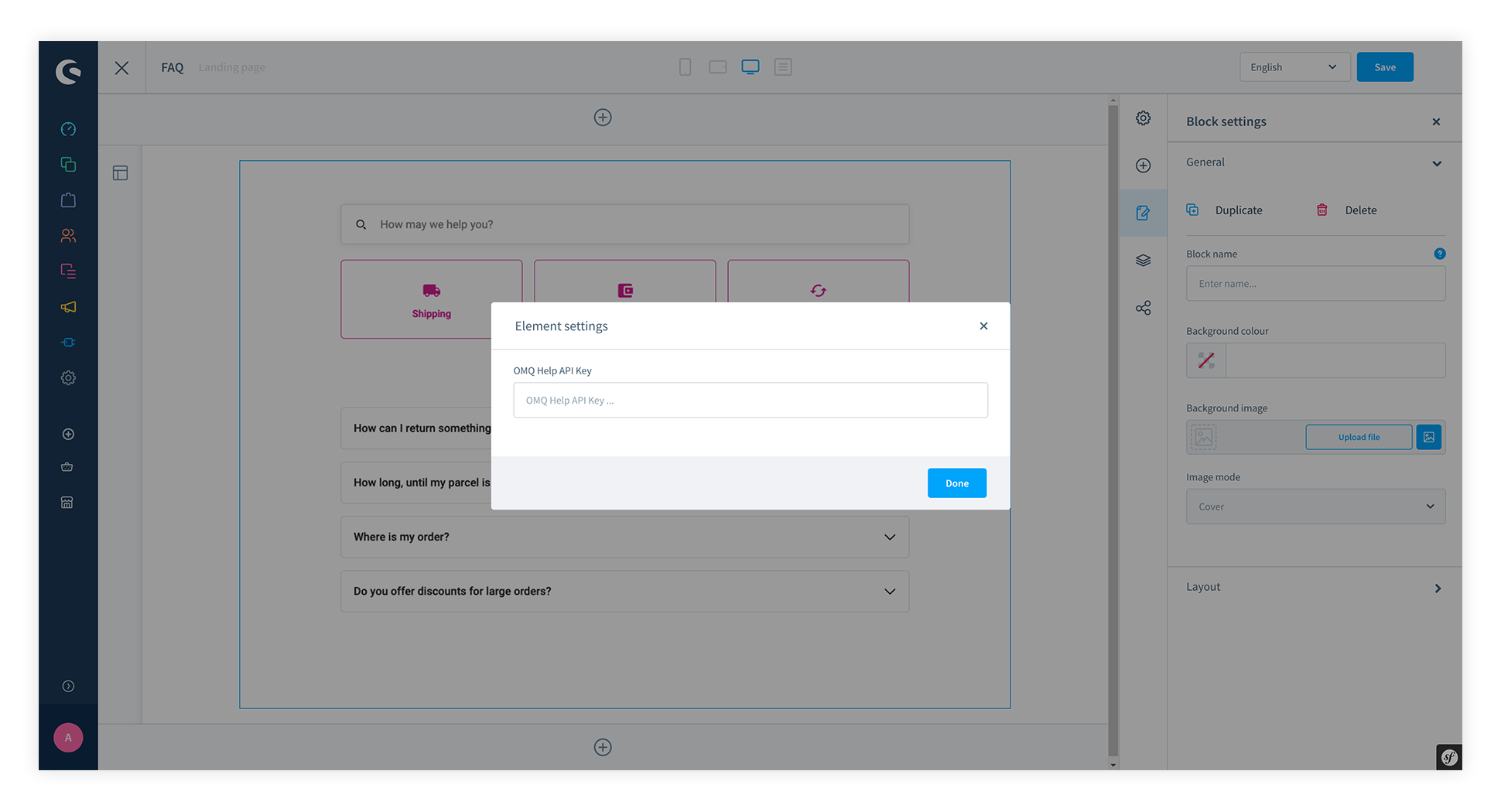This screenshot has height=812, width=1501.
Task: Click the Background colour value field
Action: (x=1335, y=360)
